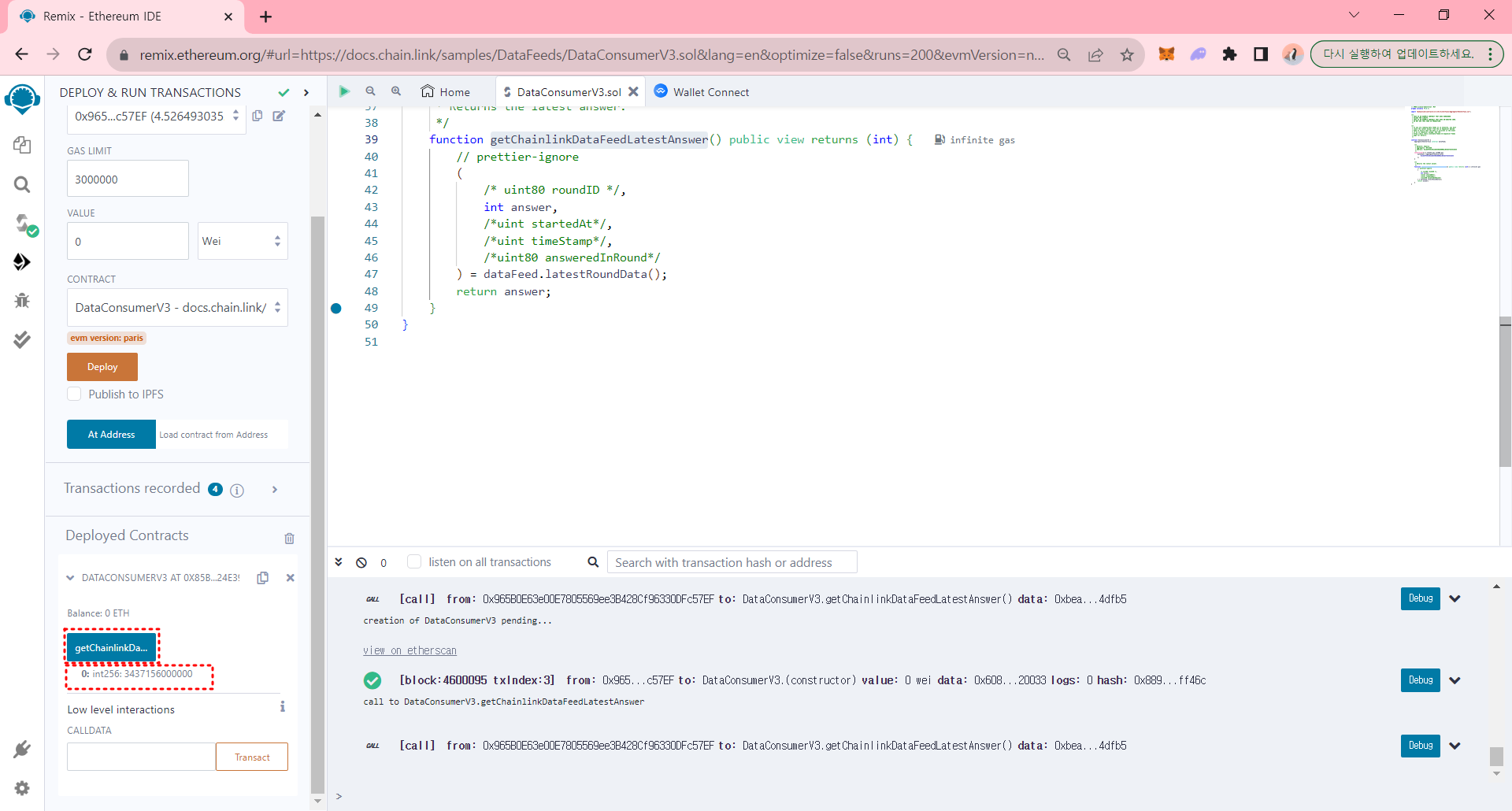Open the Wei unit dropdown
The image size is (1512, 811).
coord(243,241)
